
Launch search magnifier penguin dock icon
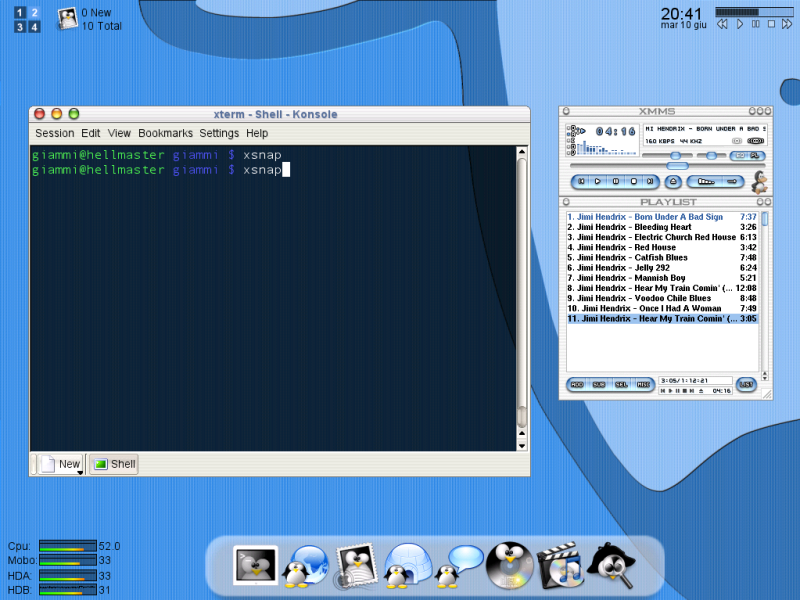point(611,565)
